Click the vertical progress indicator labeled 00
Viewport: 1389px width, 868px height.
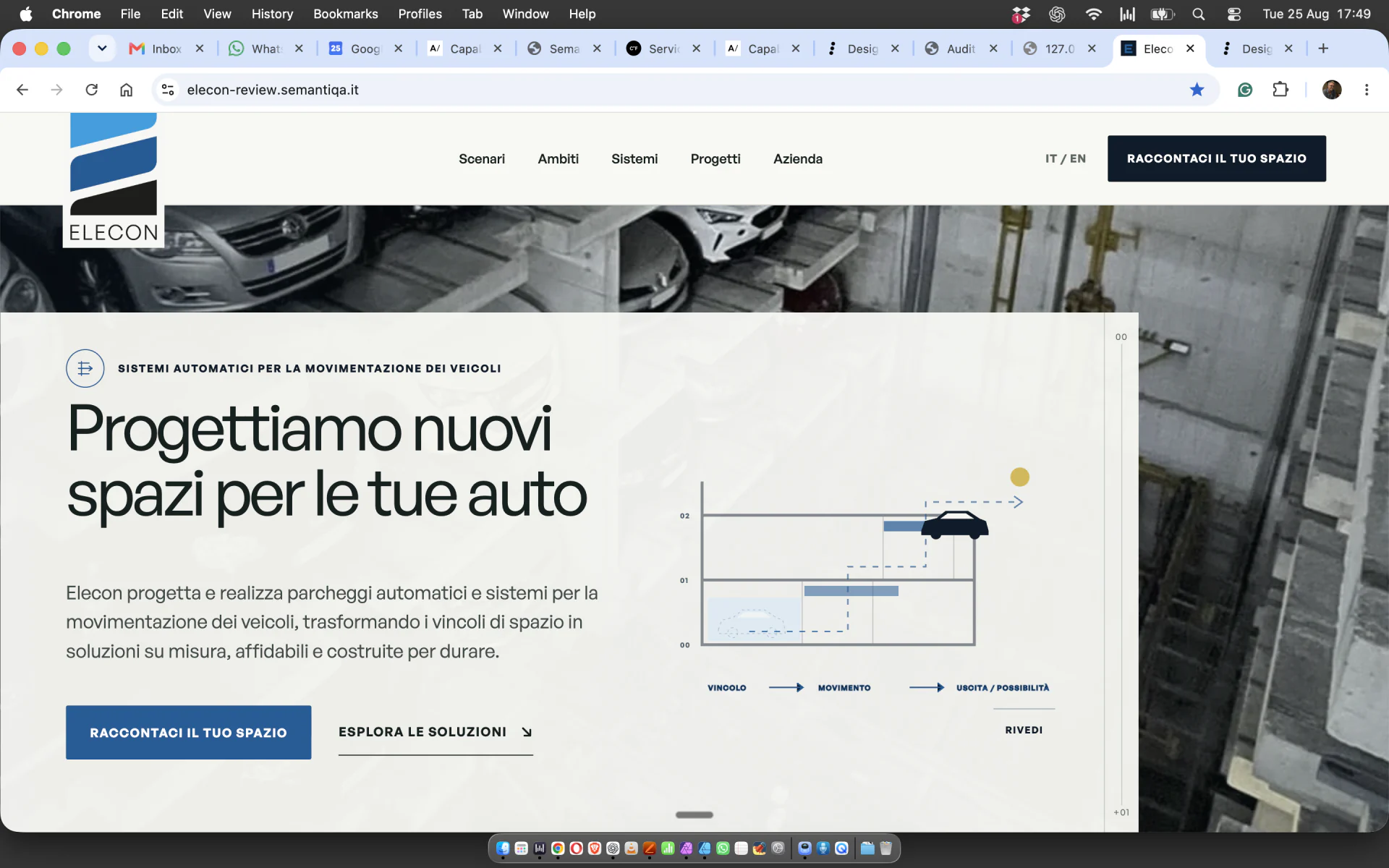point(1121,337)
